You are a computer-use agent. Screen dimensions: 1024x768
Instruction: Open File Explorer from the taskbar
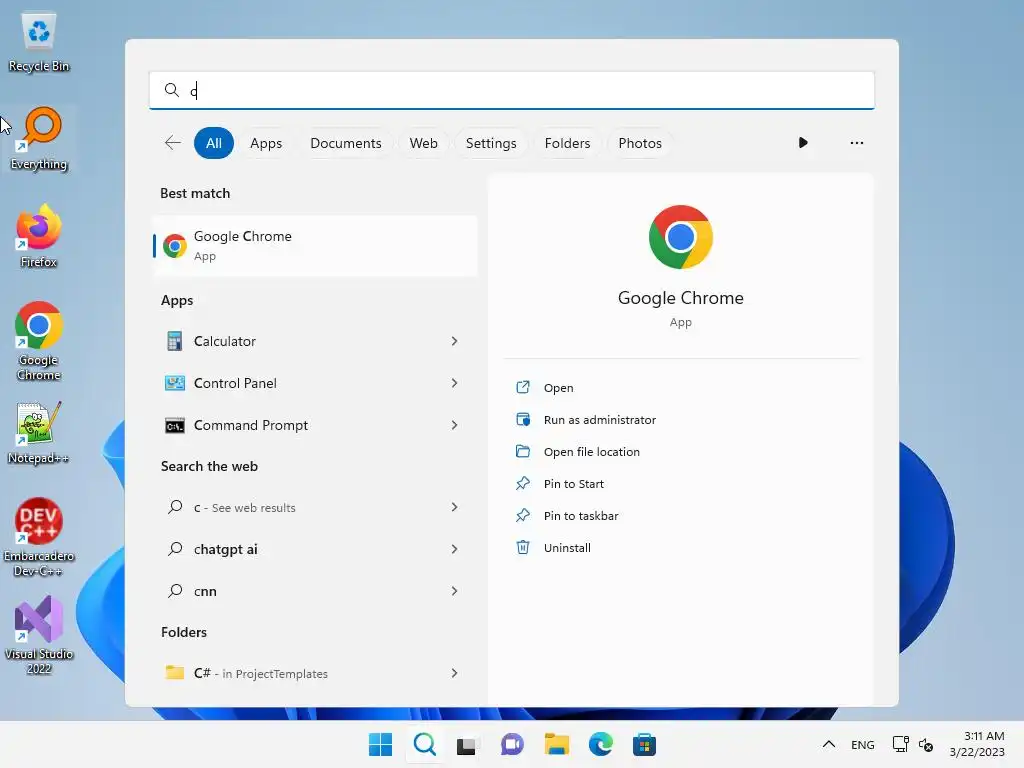[x=556, y=744]
